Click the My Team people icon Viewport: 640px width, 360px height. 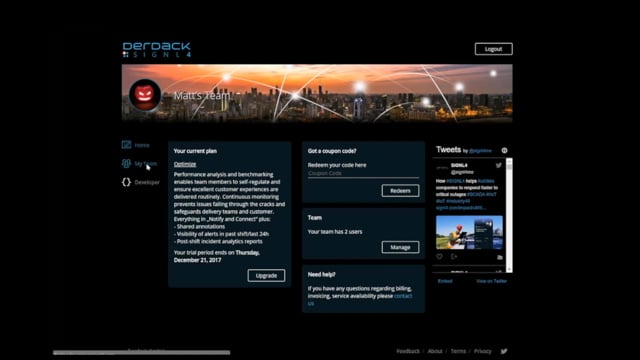[x=126, y=163]
